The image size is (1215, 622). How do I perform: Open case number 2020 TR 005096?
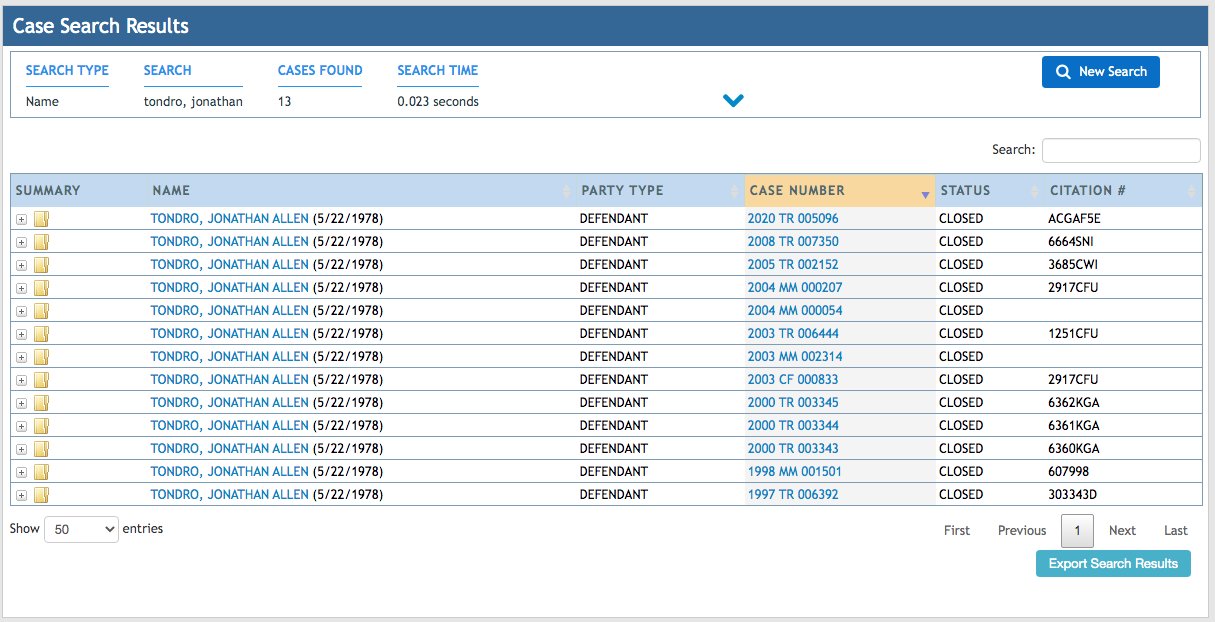pyautogui.click(x=793, y=218)
